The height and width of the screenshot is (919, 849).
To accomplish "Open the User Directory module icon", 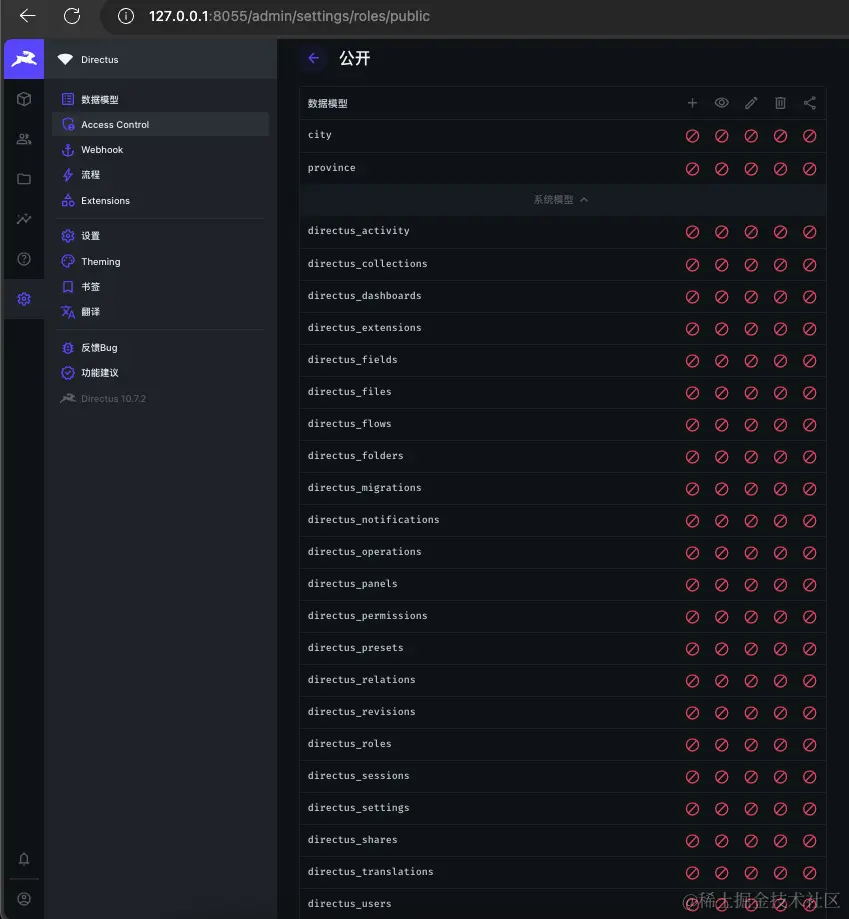I will [x=24, y=139].
